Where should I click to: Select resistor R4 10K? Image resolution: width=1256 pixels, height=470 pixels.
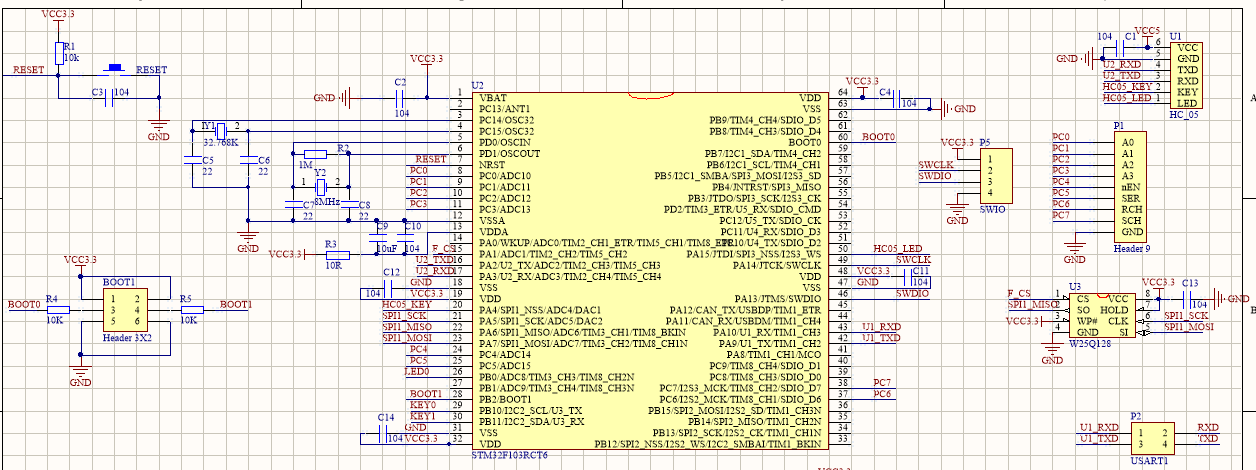(56, 309)
